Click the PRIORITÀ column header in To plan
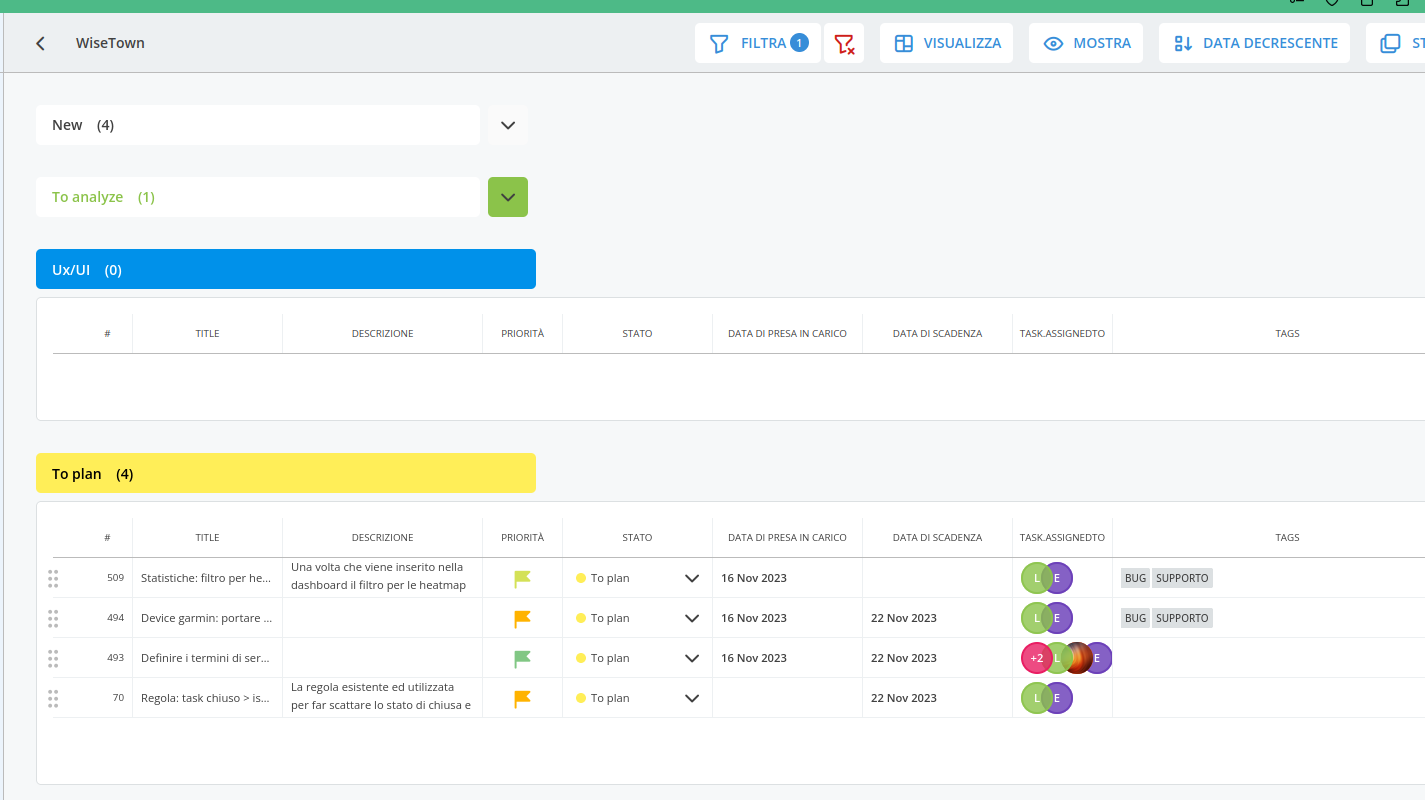The image size is (1425, 800). 522,538
